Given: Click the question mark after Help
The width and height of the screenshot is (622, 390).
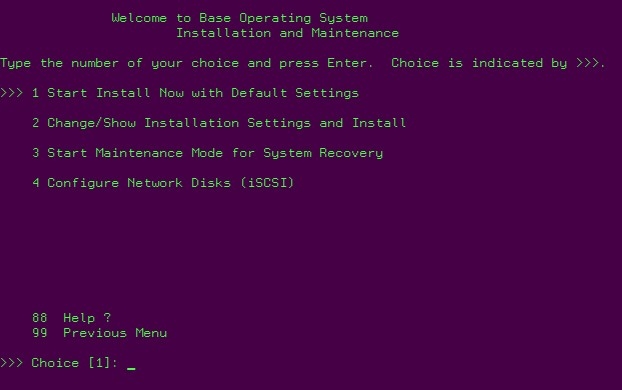Looking at the screenshot, I should [107, 318].
